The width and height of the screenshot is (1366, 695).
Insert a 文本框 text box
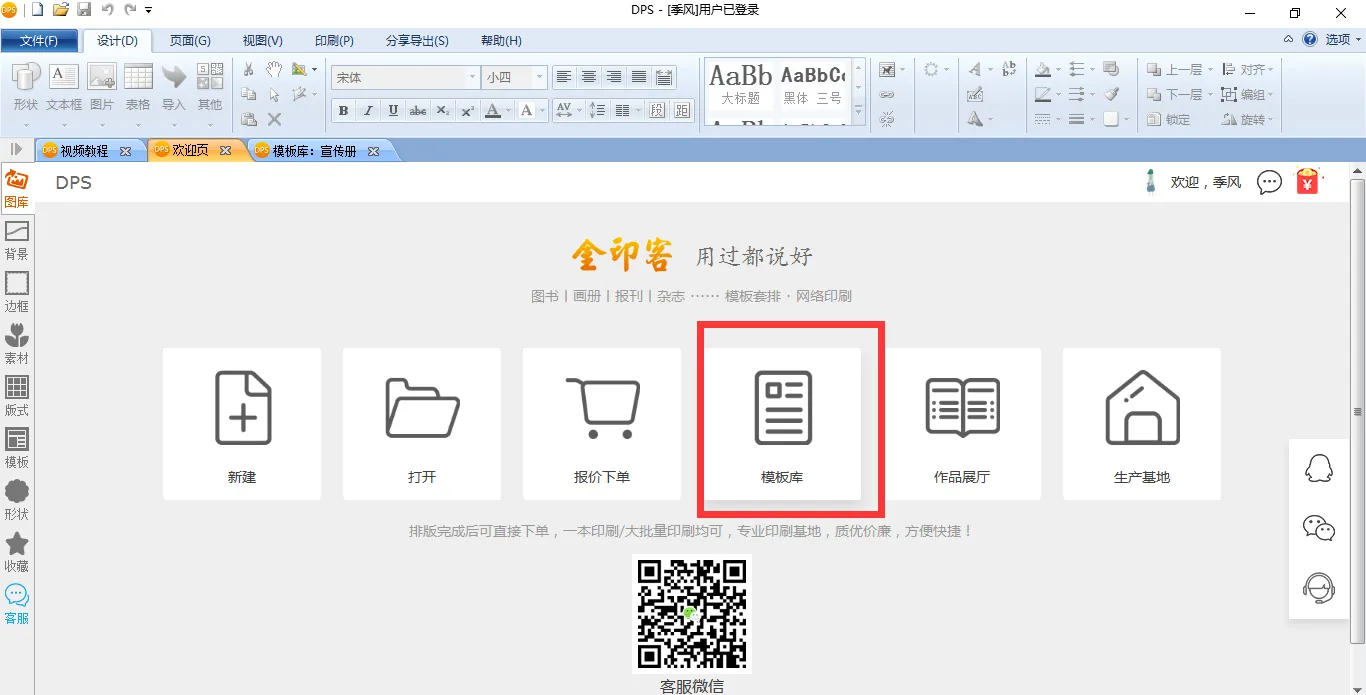click(64, 87)
